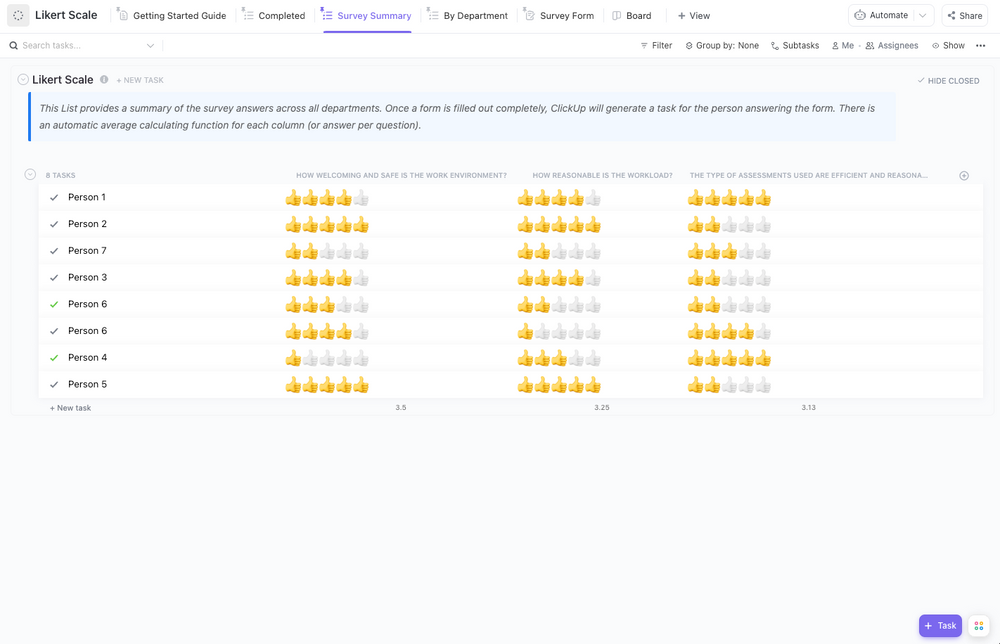Open the Show display options
Screen dimensions: 1000x644
(x=946, y=45)
